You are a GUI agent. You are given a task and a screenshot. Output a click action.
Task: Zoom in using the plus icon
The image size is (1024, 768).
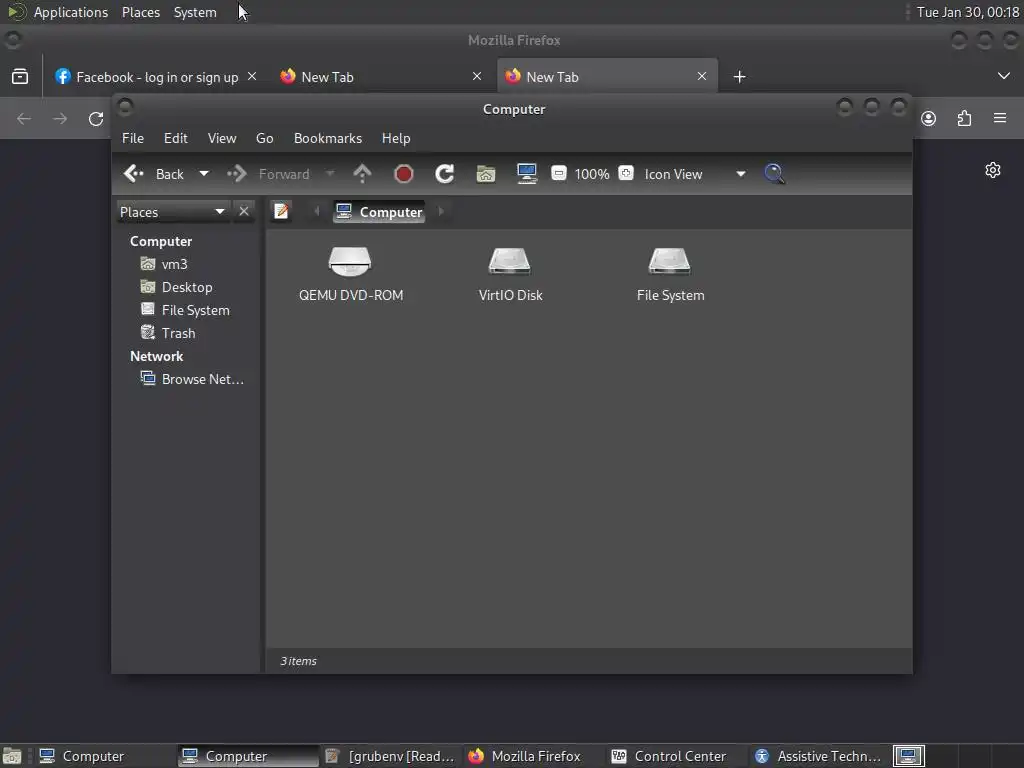pyautogui.click(x=626, y=173)
